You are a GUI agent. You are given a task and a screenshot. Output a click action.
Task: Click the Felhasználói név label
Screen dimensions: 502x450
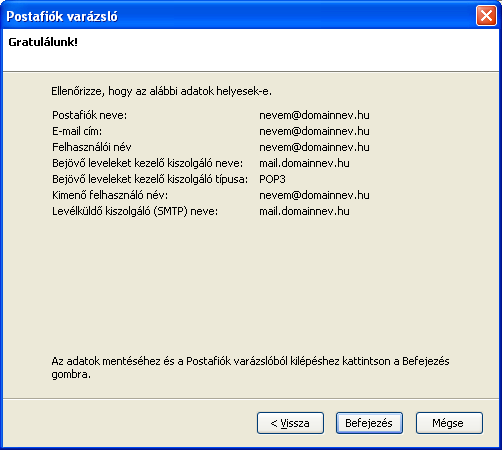(x=92, y=147)
